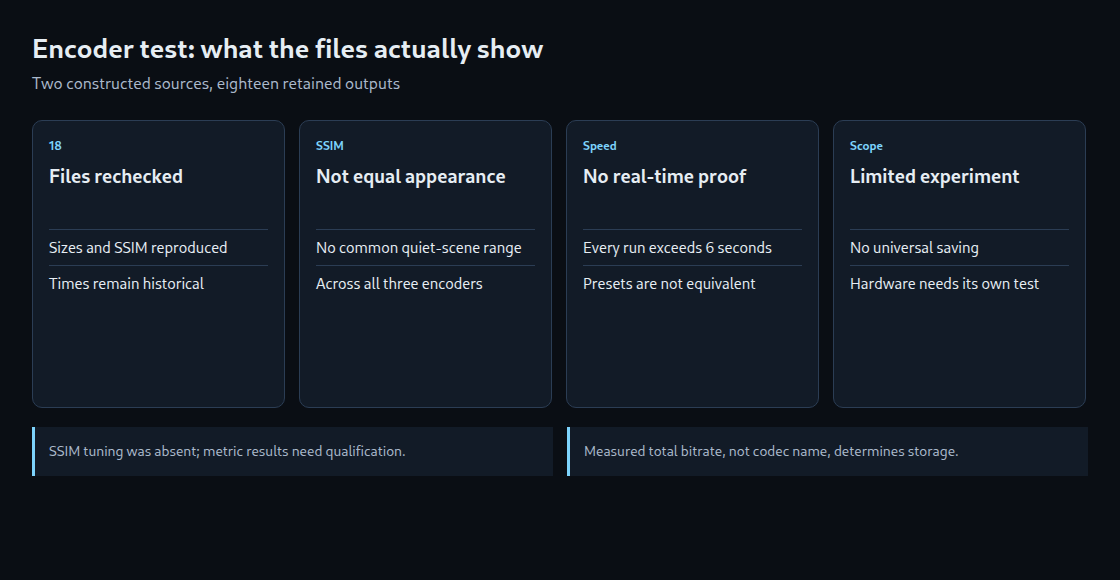Click note 'Measured total bitrate, not codec name, determines storage.'
The width and height of the screenshot is (1120, 580).
click(x=828, y=451)
